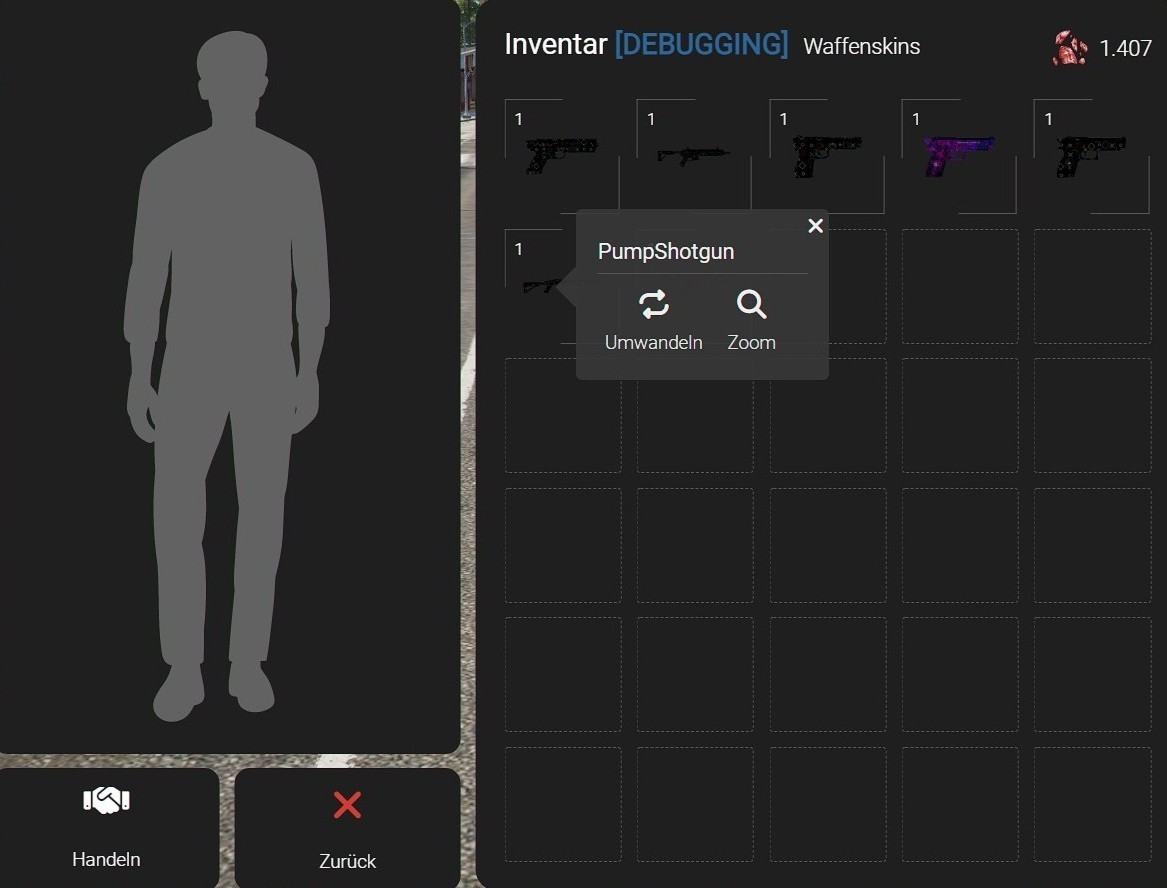Click the 1.407 currency balance

pos(1125,48)
